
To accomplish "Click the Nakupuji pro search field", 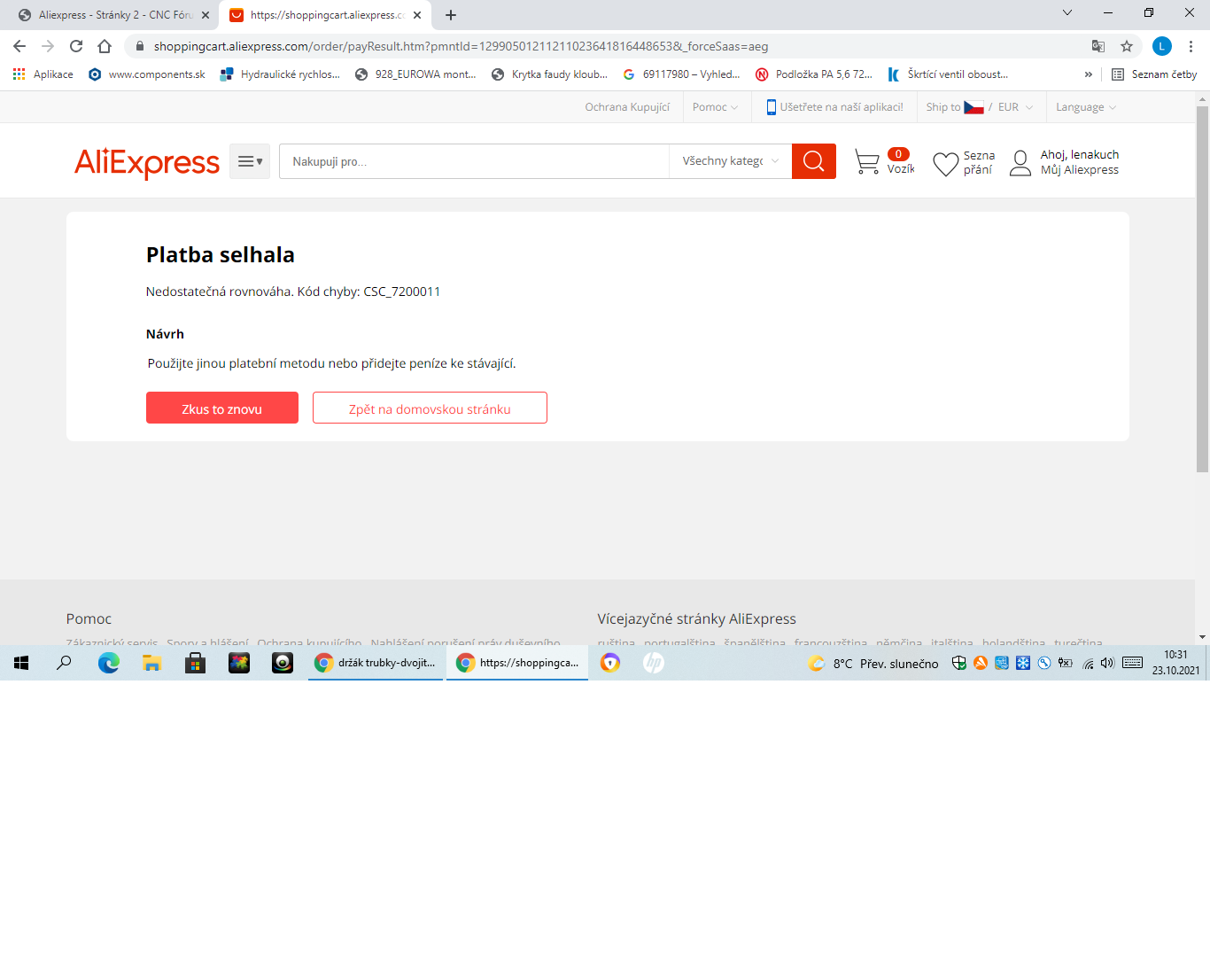I will coord(474,161).
